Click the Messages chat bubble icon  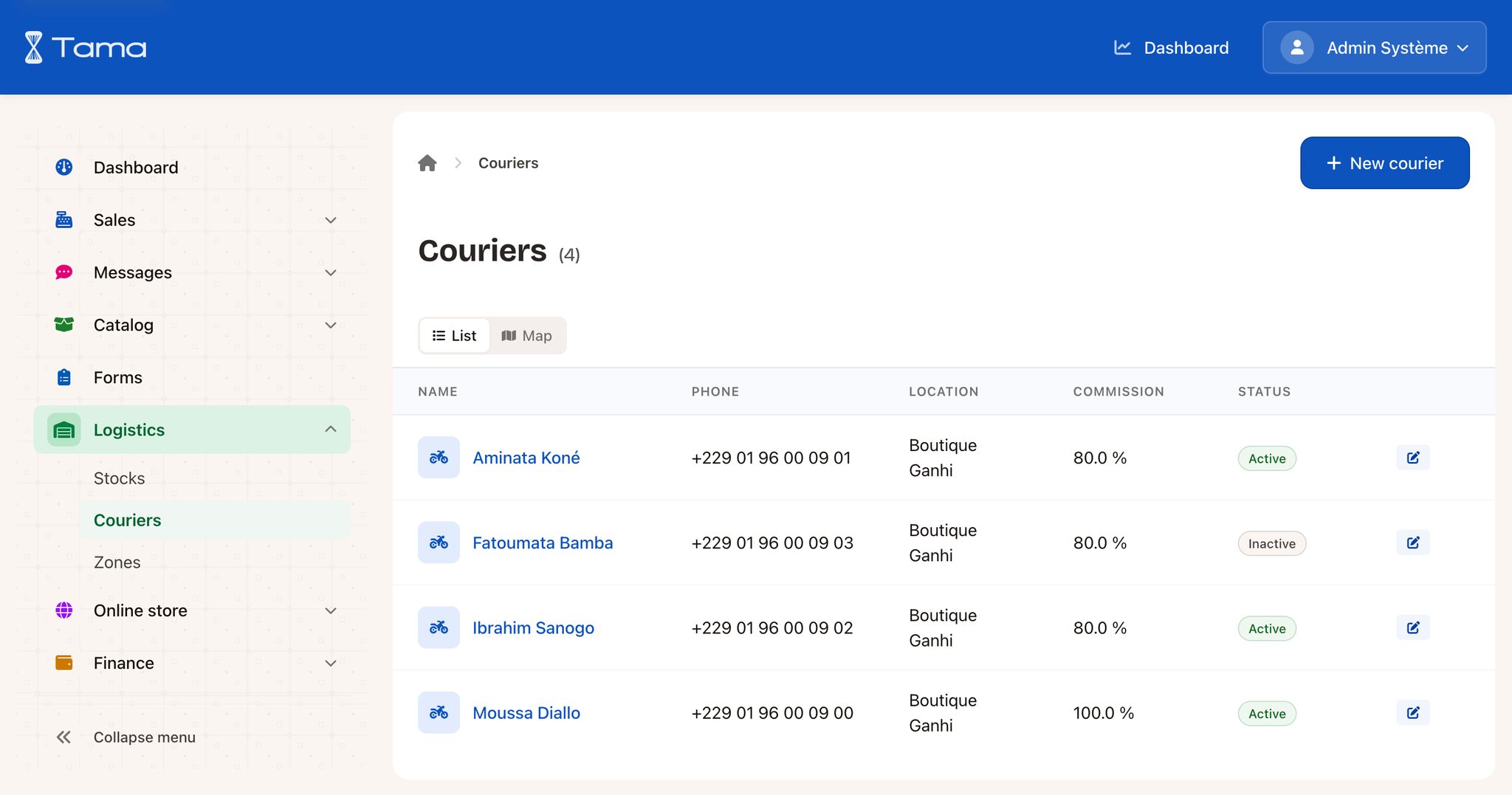click(64, 272)
